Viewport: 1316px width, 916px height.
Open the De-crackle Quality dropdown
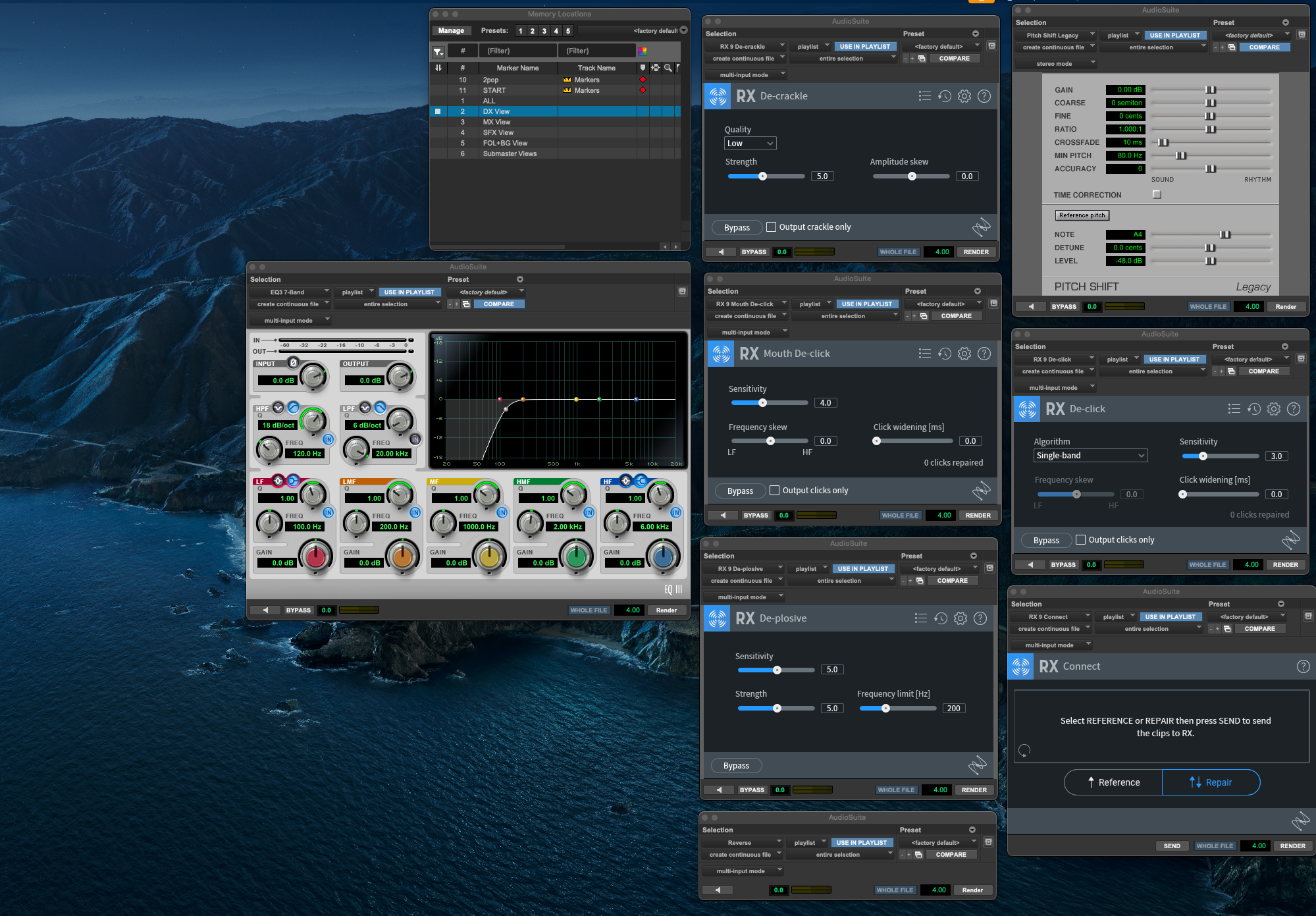click(750, 144)
